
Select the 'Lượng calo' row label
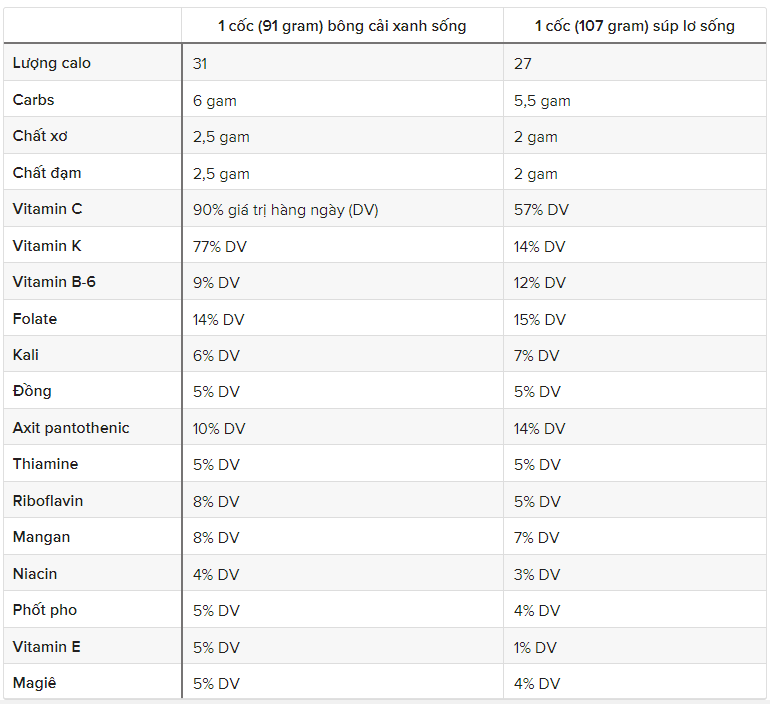coord(52,63)
